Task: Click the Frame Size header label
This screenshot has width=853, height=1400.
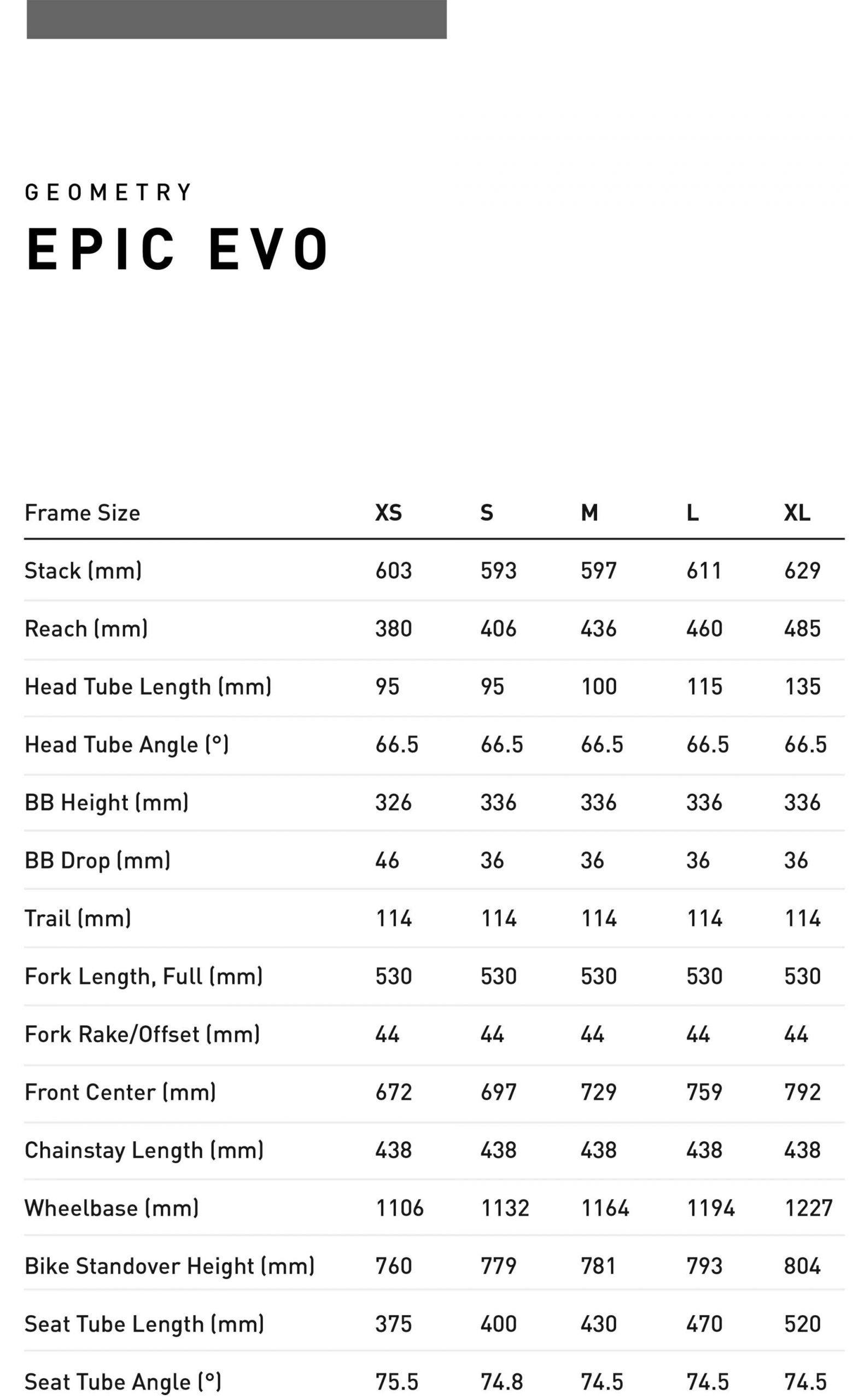Action: [83, 513]
